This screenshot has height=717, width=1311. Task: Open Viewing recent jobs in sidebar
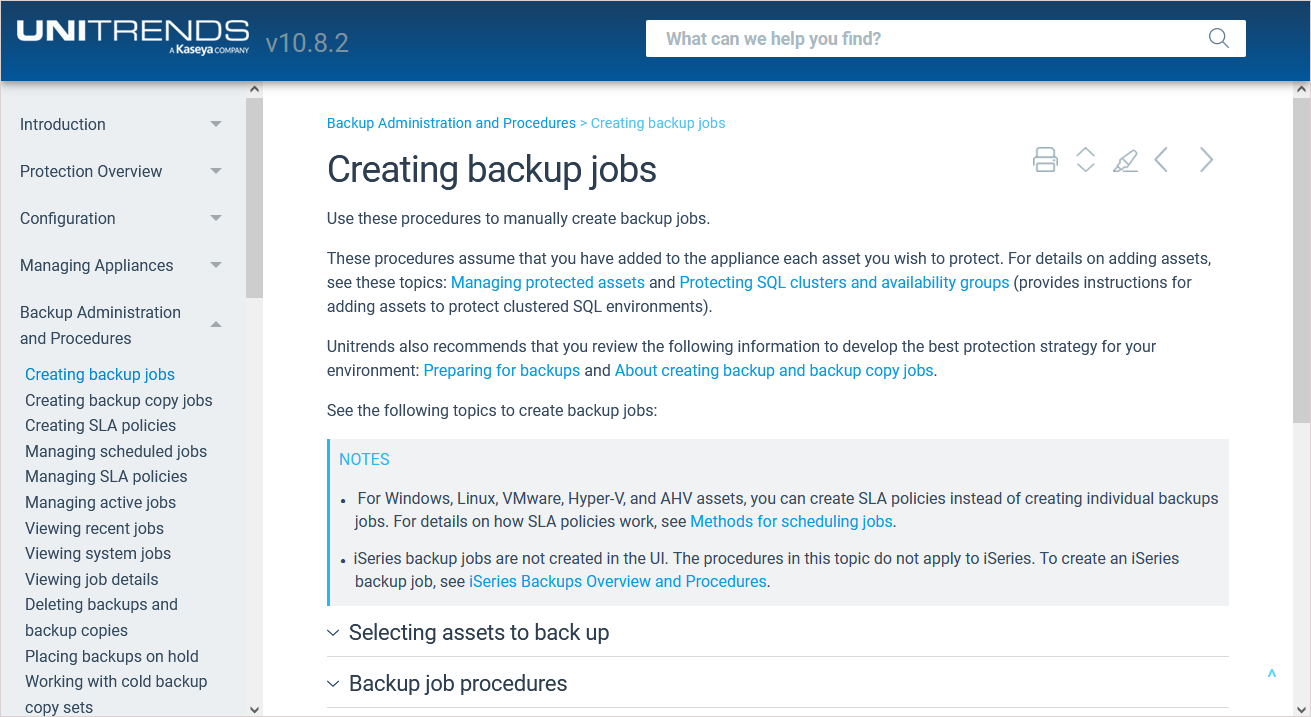[94, 528]
